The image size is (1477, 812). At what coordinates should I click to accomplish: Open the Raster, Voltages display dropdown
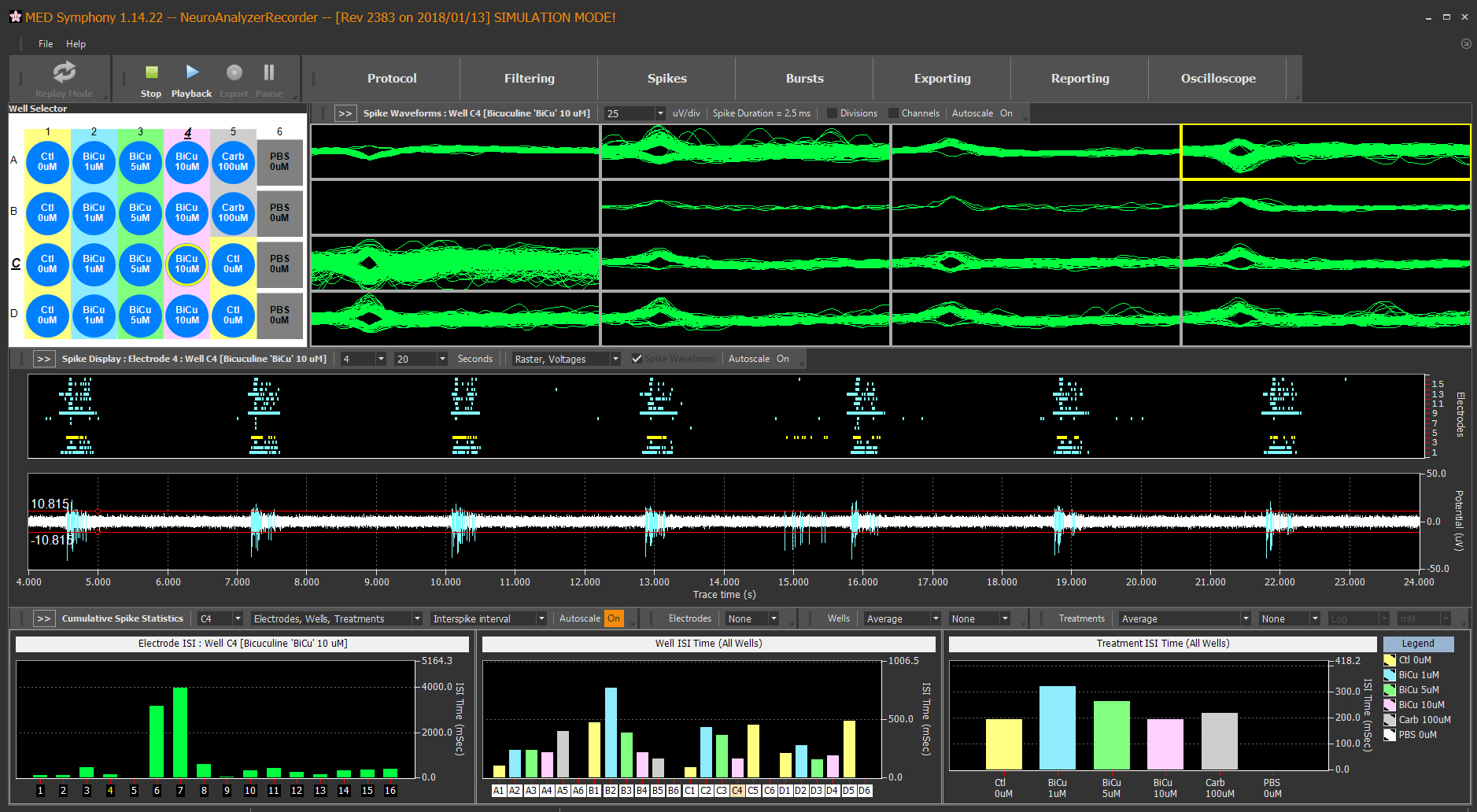pos(615,359)
